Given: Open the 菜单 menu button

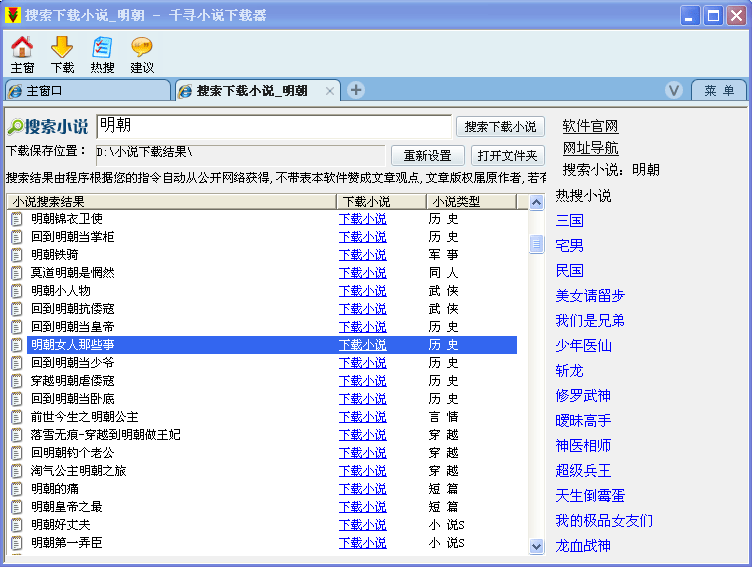Looking at the screenshot, I should click(718, 91).
